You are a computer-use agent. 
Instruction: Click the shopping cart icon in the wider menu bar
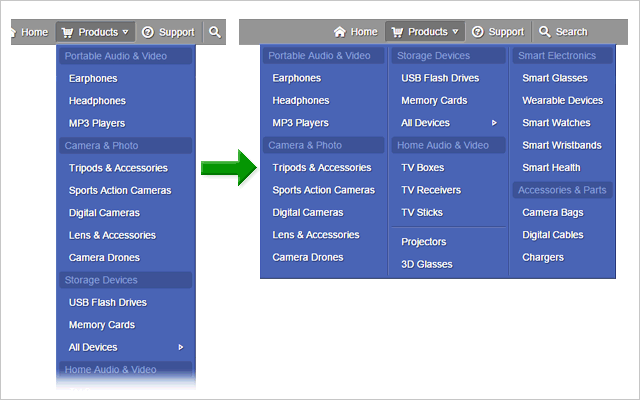click(397, 32)
